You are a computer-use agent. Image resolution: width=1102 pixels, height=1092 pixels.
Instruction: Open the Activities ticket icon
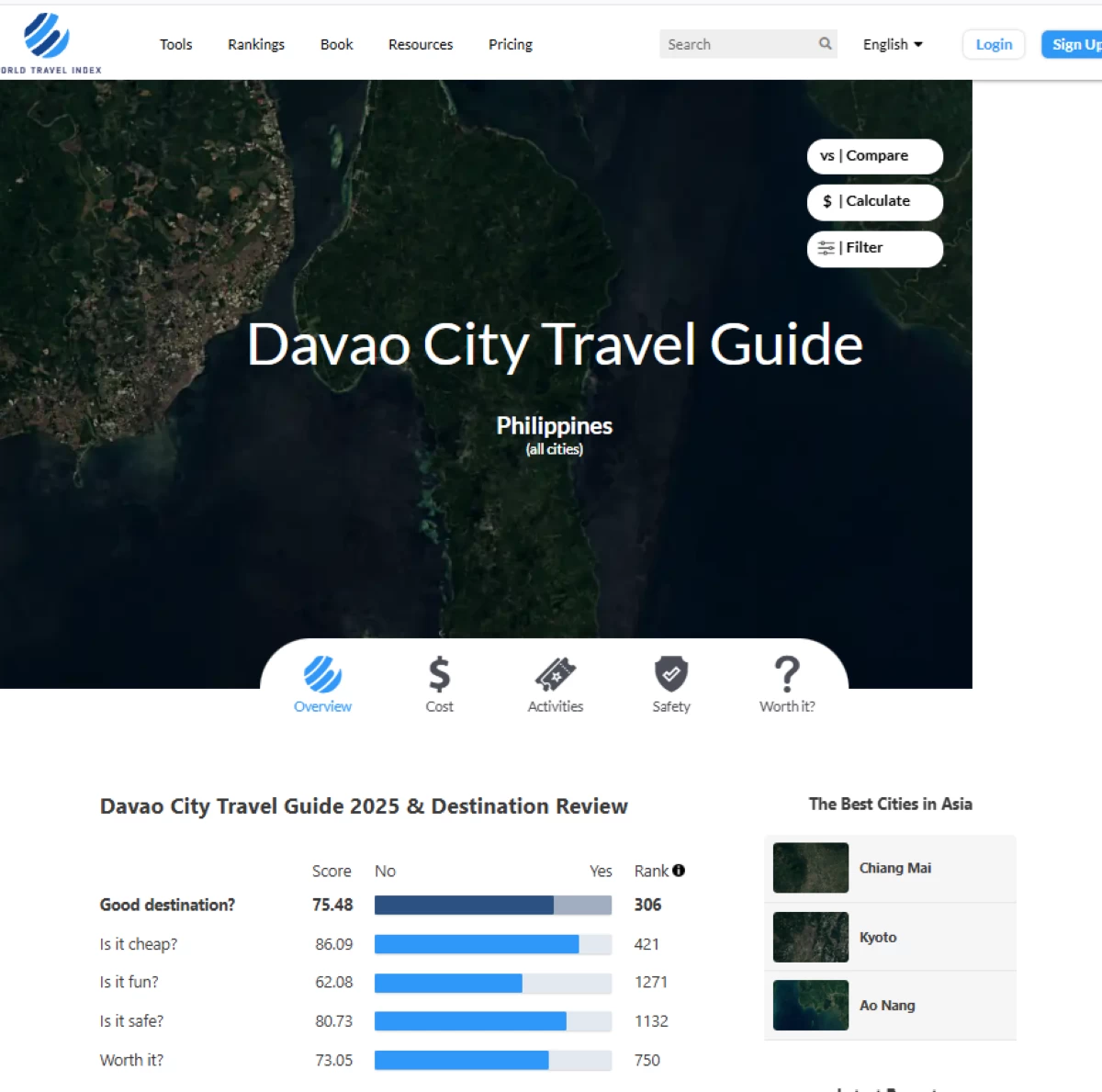pos(555,675)
